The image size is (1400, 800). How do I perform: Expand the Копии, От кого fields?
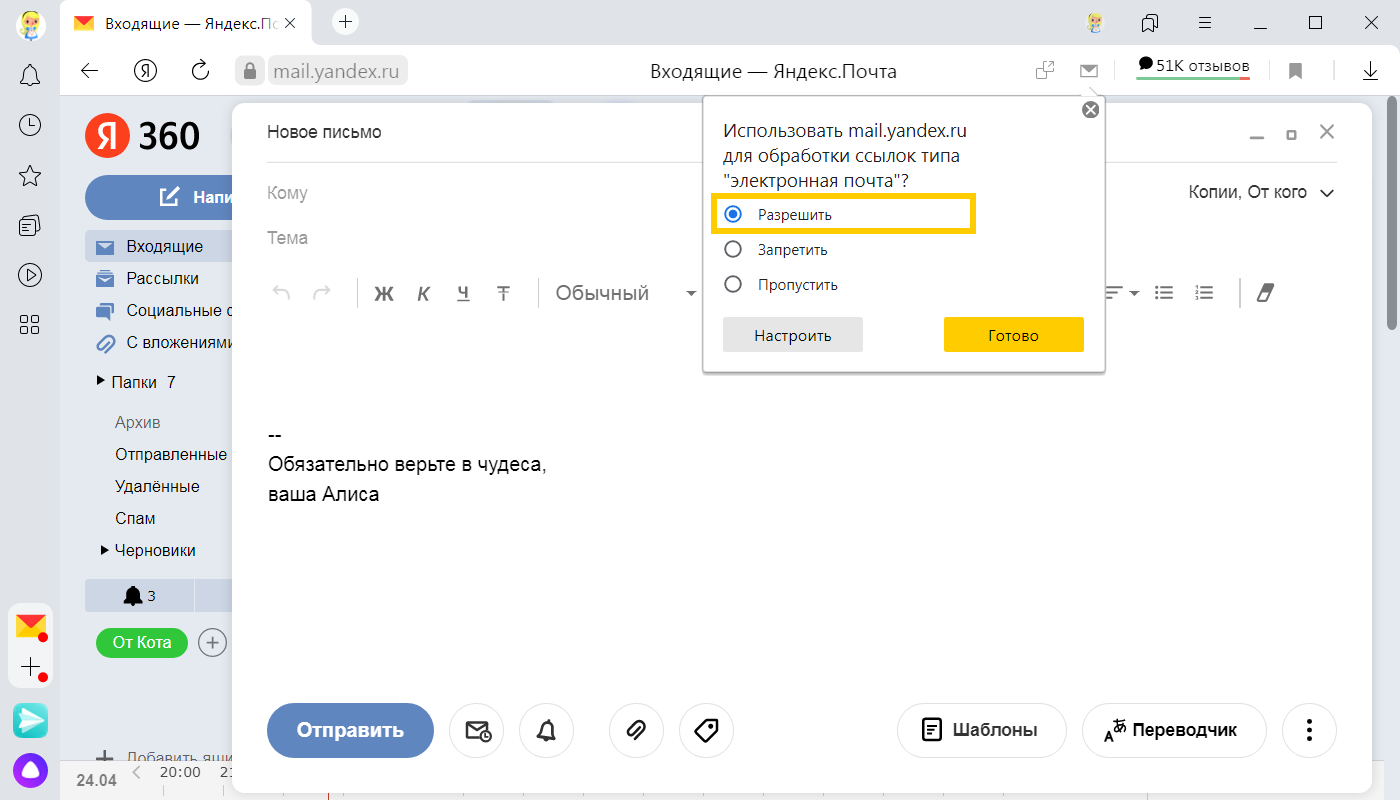[x=1261, y=192]
